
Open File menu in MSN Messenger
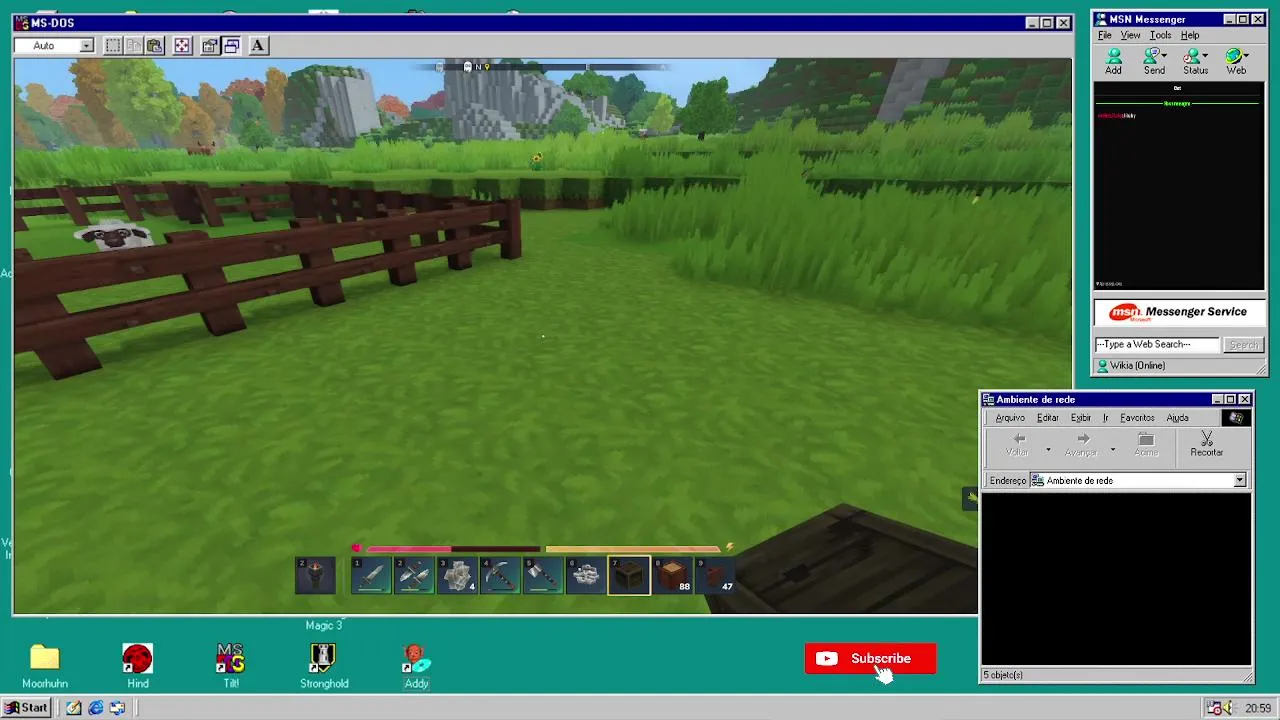tap(1105, 35)
